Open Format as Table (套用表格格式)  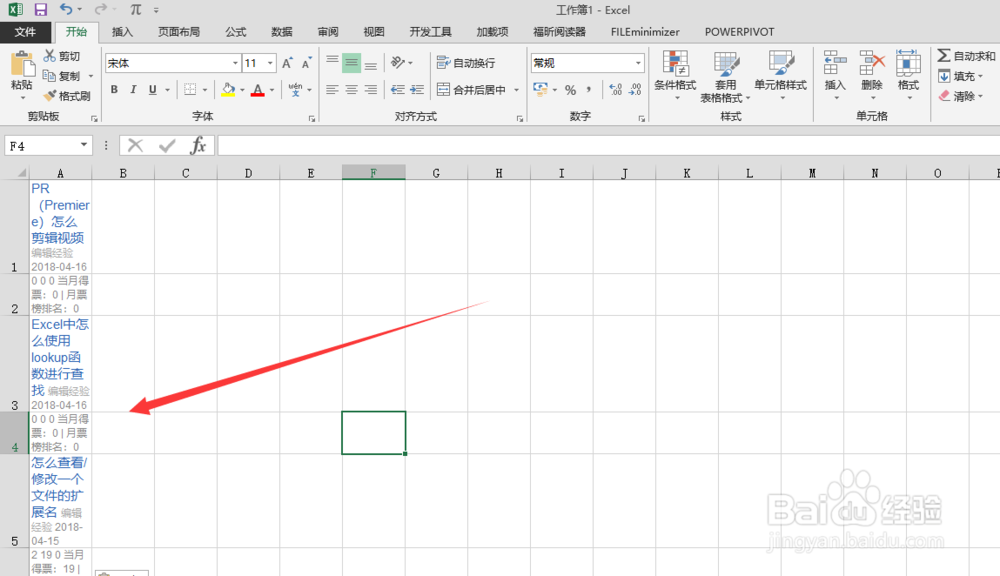tap(725, 77)
